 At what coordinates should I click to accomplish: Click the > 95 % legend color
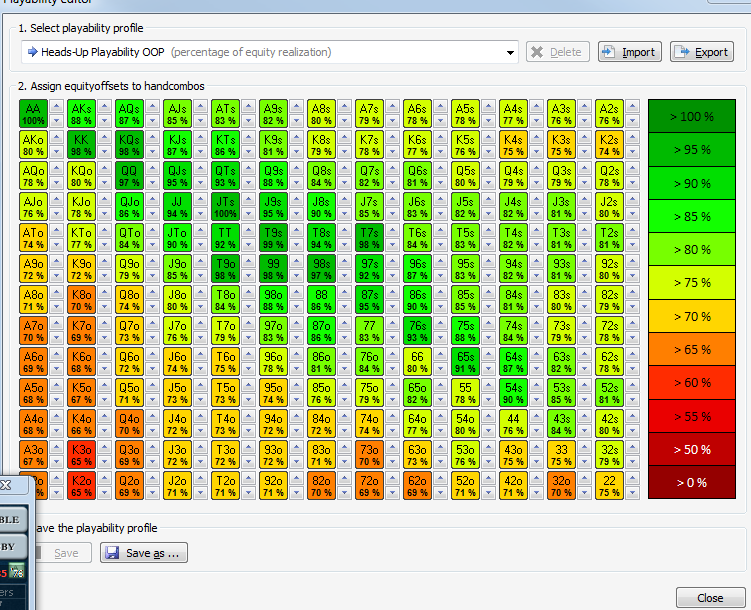pyautogui.click(x=692, y=149)
